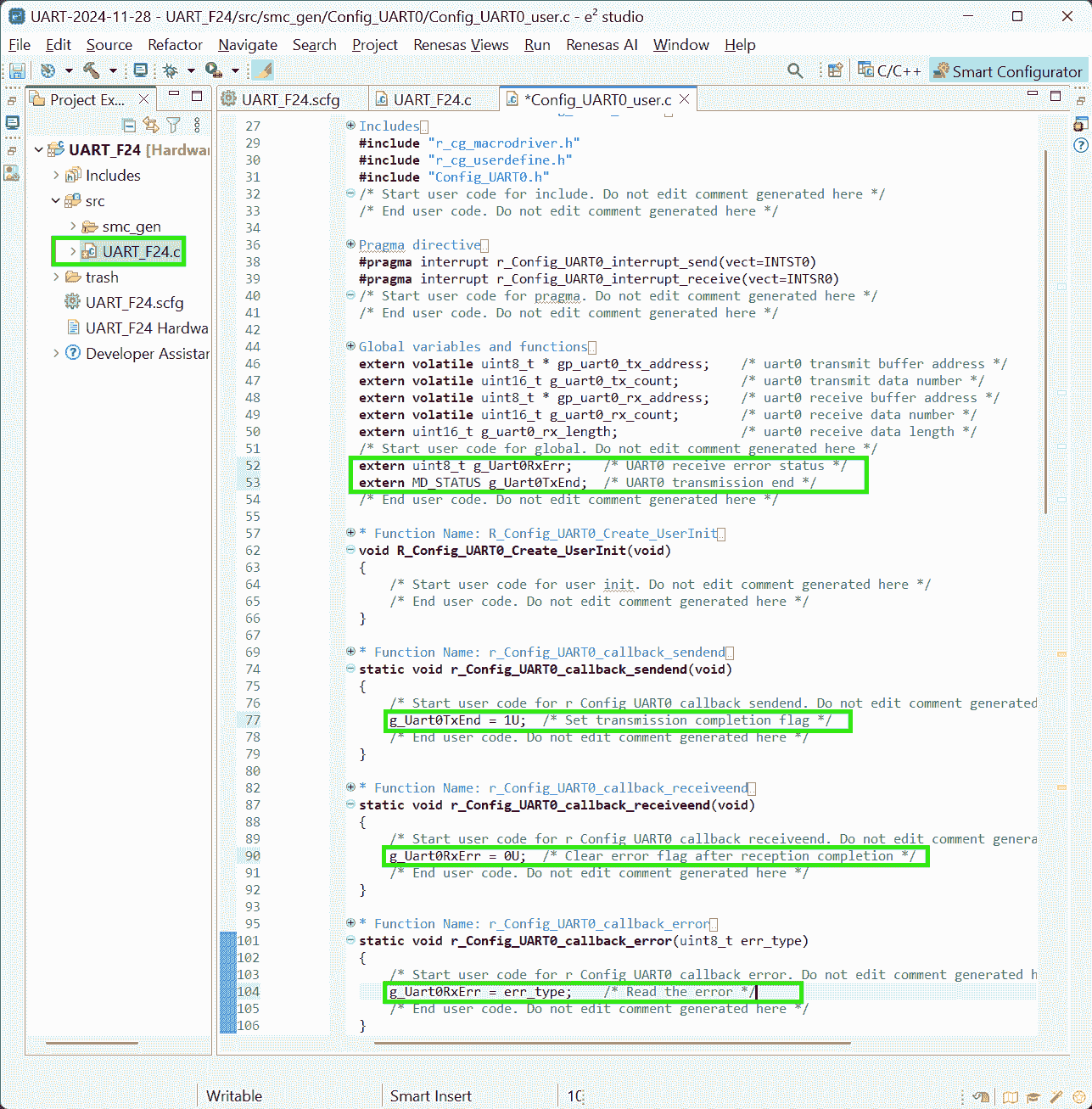Expand the Includes tree node
The image size is (1092, 1109).
[x=56, y=176]
